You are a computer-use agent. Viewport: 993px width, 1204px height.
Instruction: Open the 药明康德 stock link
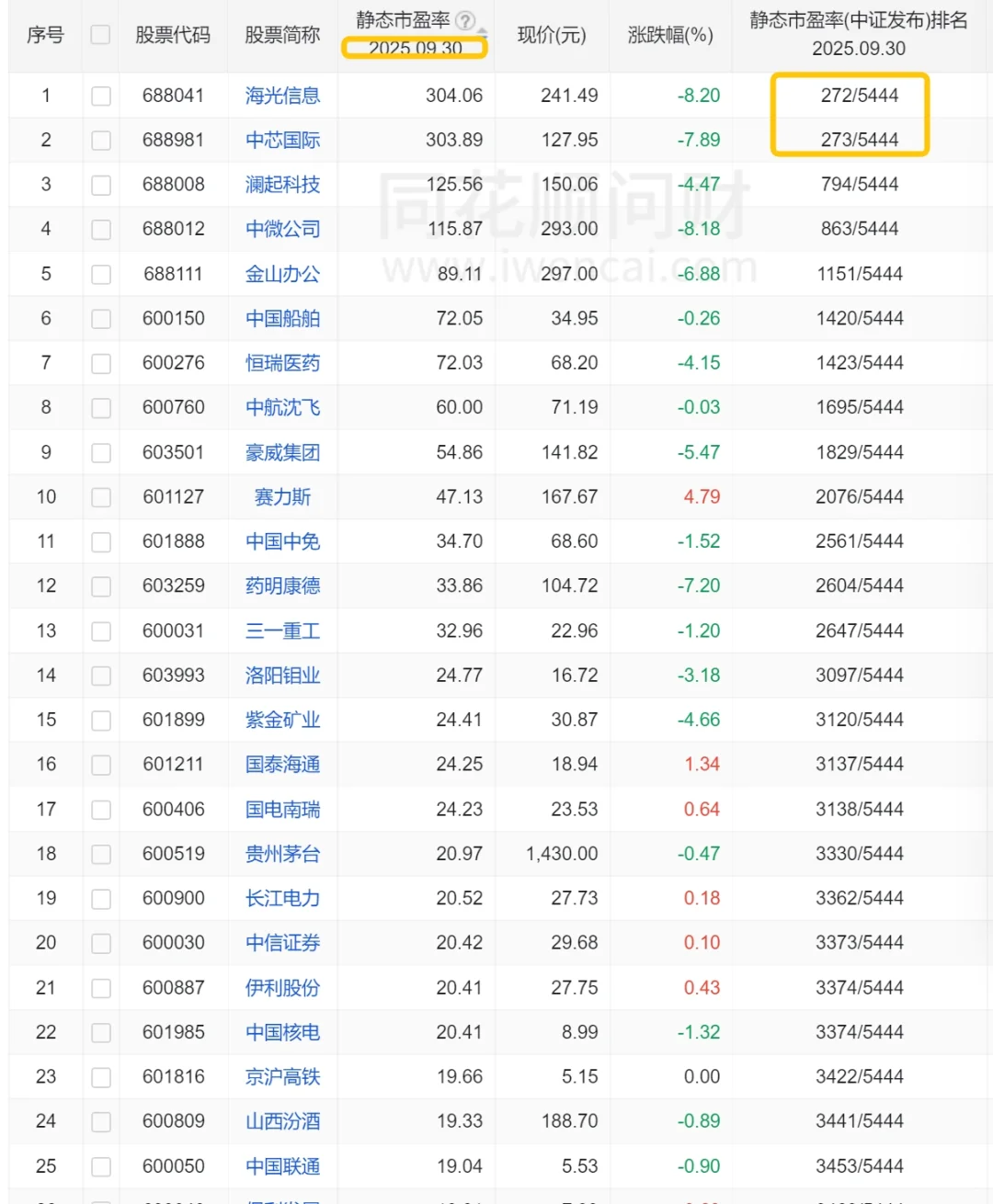coord(282,585)
